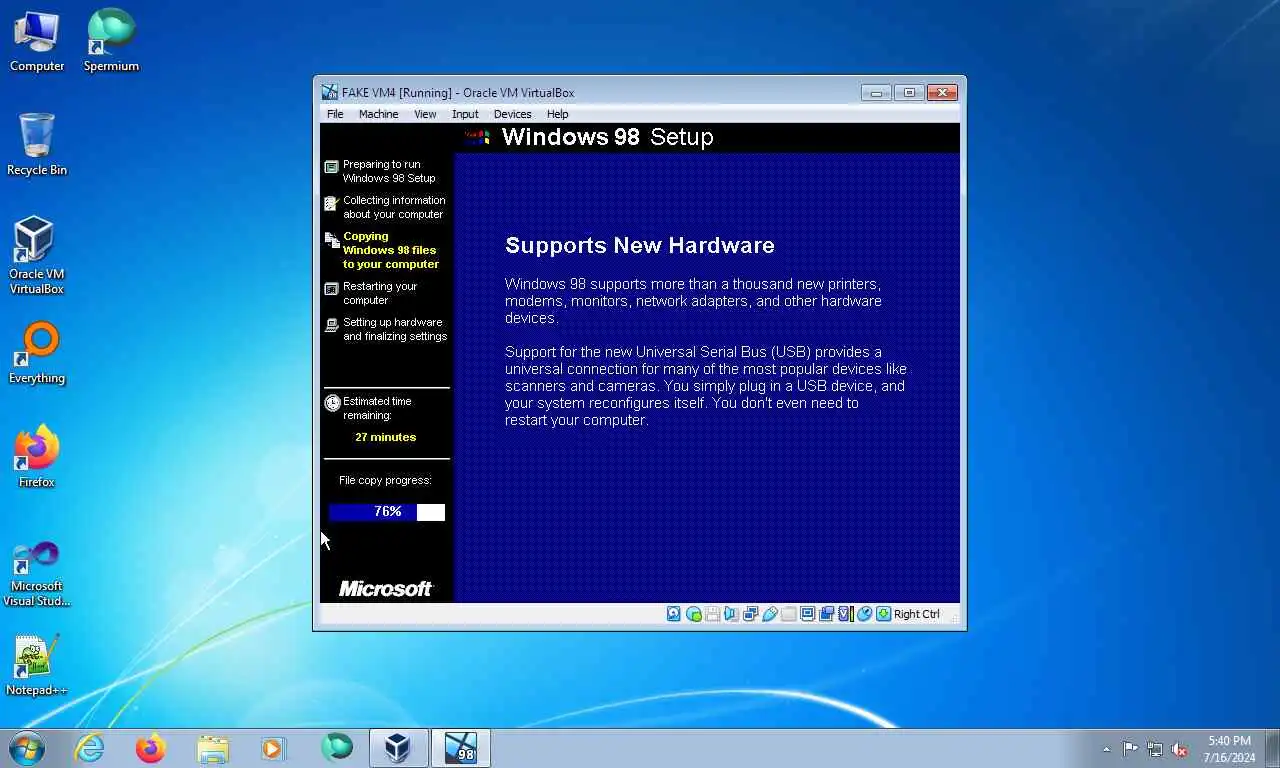
Task: Open the File menu
Action: (335, 114)
